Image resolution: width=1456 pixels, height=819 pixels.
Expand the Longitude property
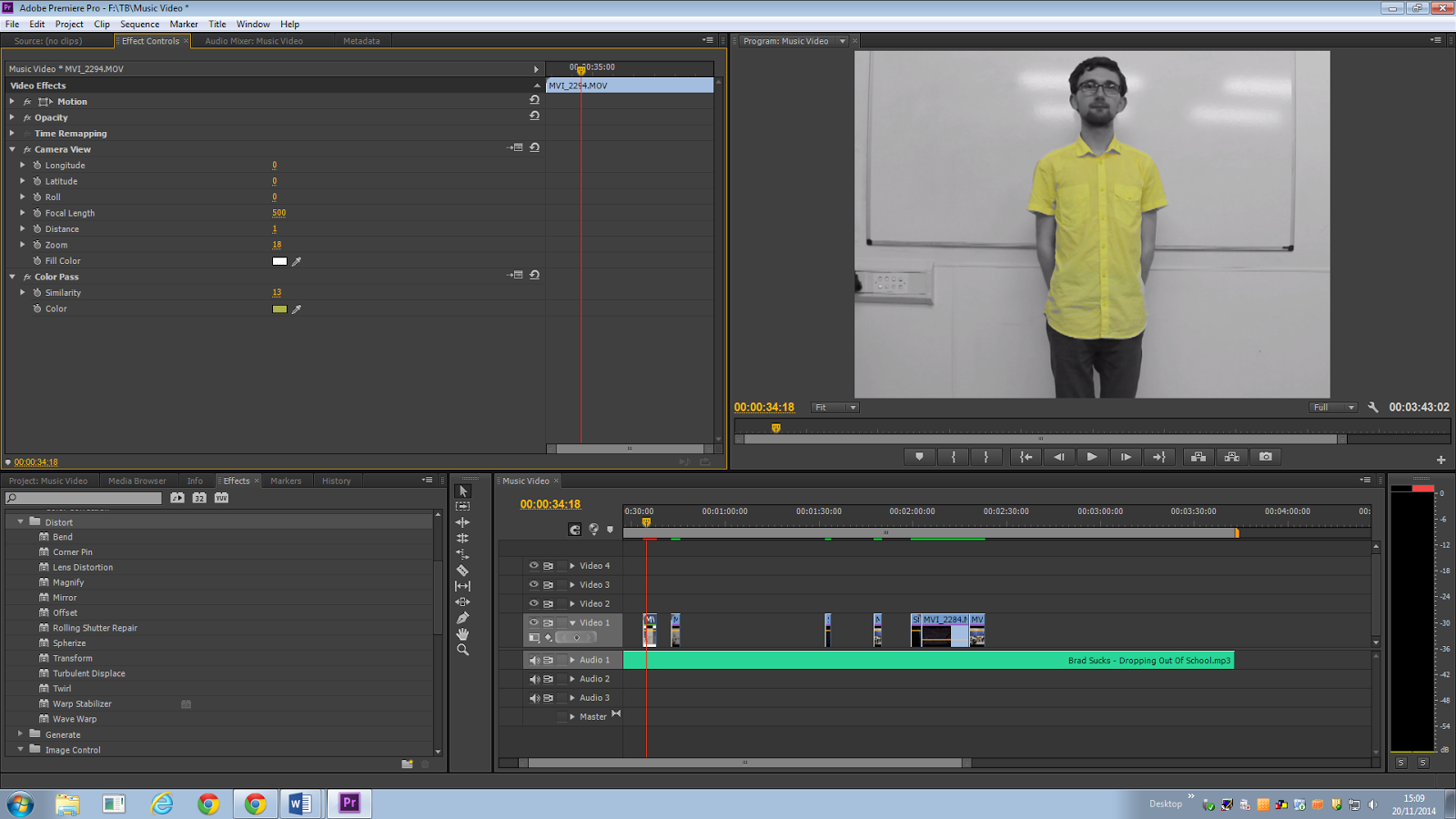[x=23, y=165]
